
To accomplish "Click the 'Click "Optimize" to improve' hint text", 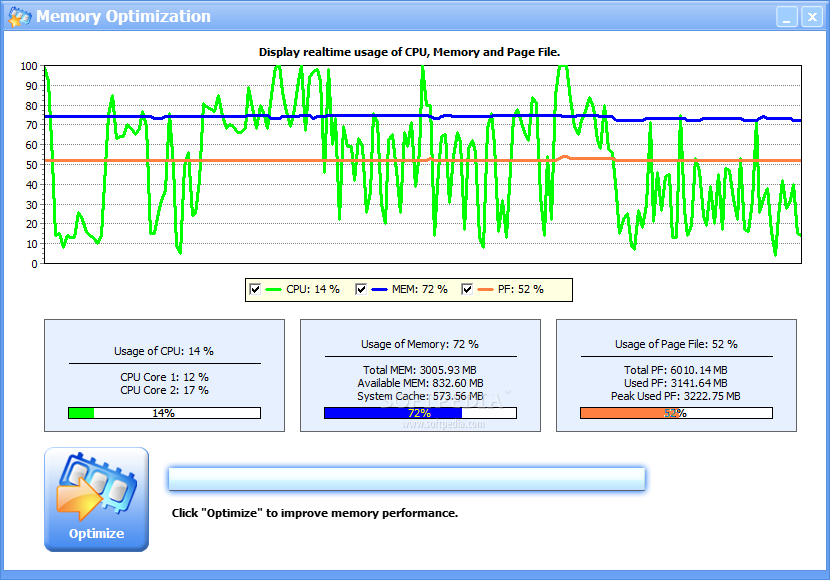I will pyautogui.click(x=315, y=513).
